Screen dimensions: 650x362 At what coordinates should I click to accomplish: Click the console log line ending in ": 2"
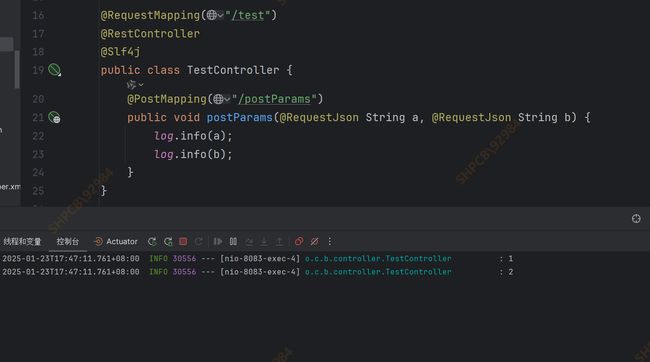coord(258,272)
